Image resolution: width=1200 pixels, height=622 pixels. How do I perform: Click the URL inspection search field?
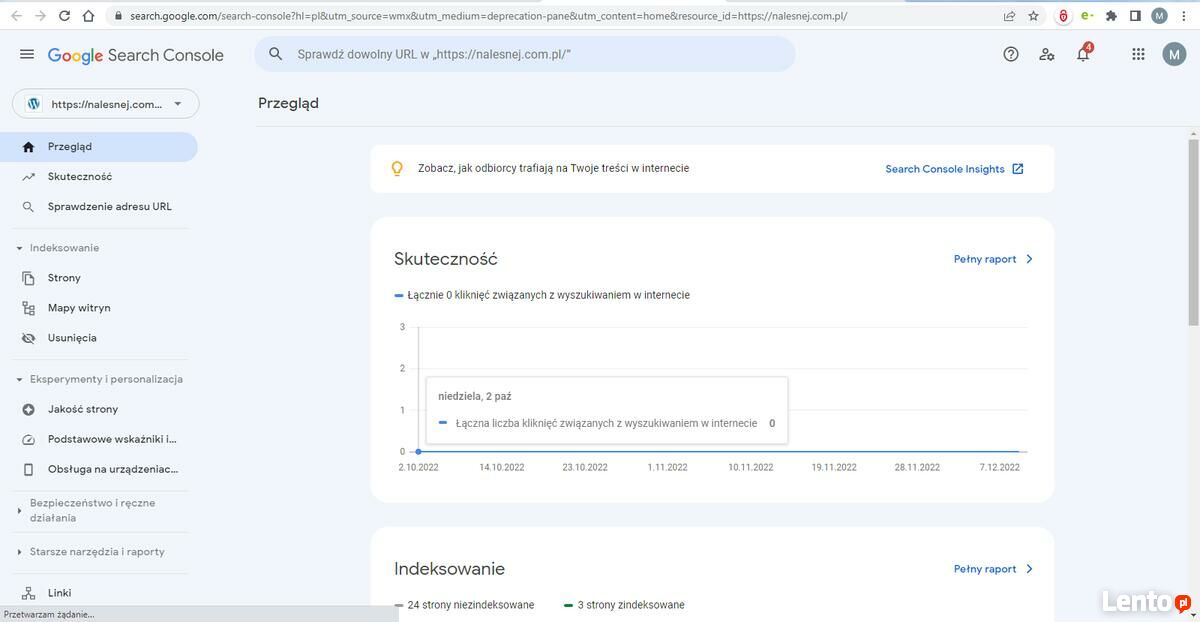[525, 54]
